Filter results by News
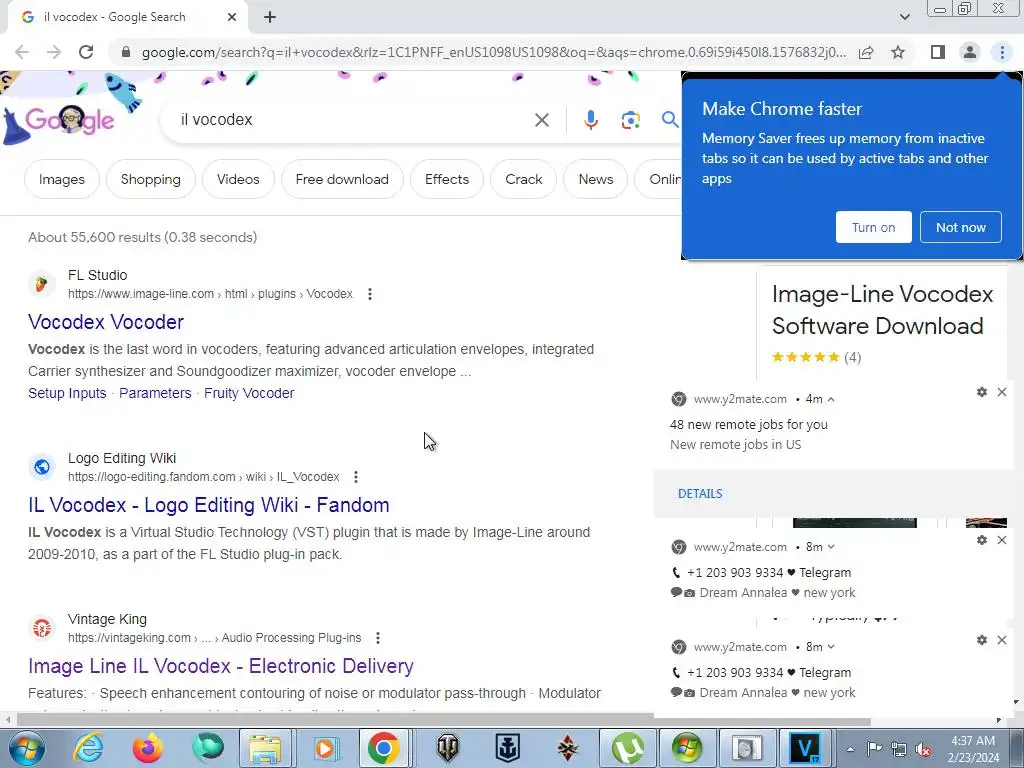Screen dimensions: 1024x768 [596, 179]
